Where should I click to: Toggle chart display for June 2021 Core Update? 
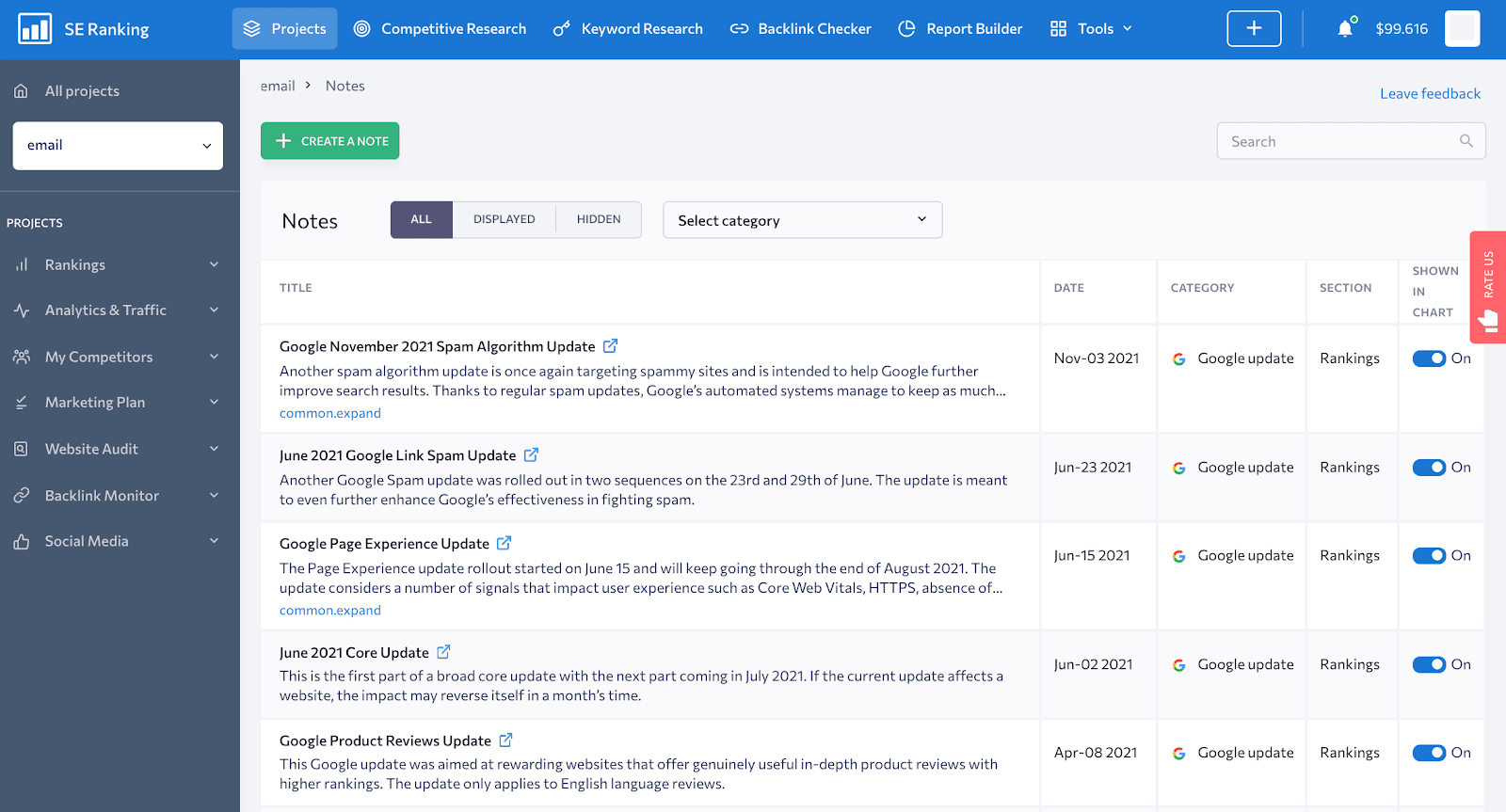tap(1429, 665)
